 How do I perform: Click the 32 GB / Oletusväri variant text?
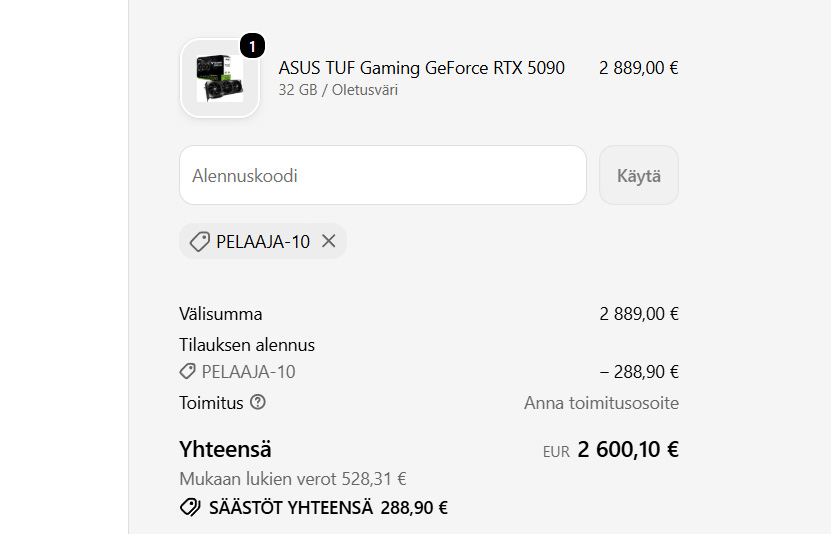pos(338,90)
